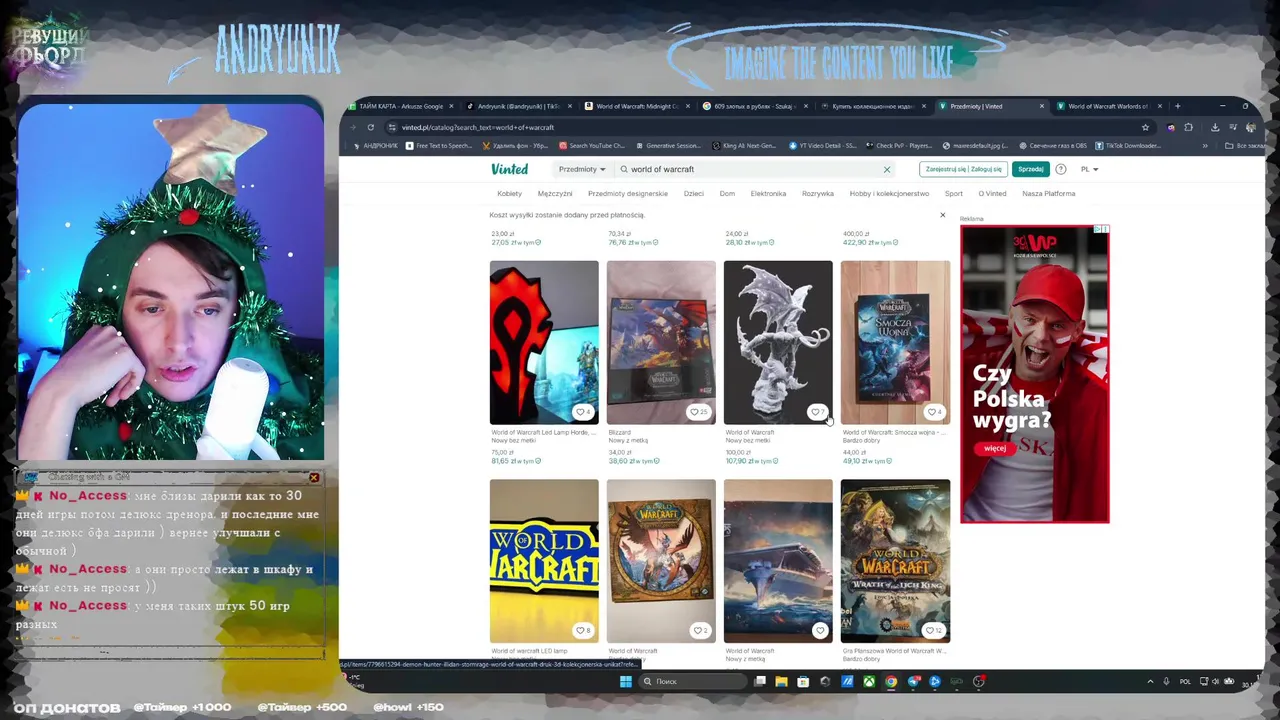Image resolution: width=1280 pixels, height=720 pixels.
Task: Favorite the Blizzard puzzle listing with 25 likes
Action: (x=698, y=412)
